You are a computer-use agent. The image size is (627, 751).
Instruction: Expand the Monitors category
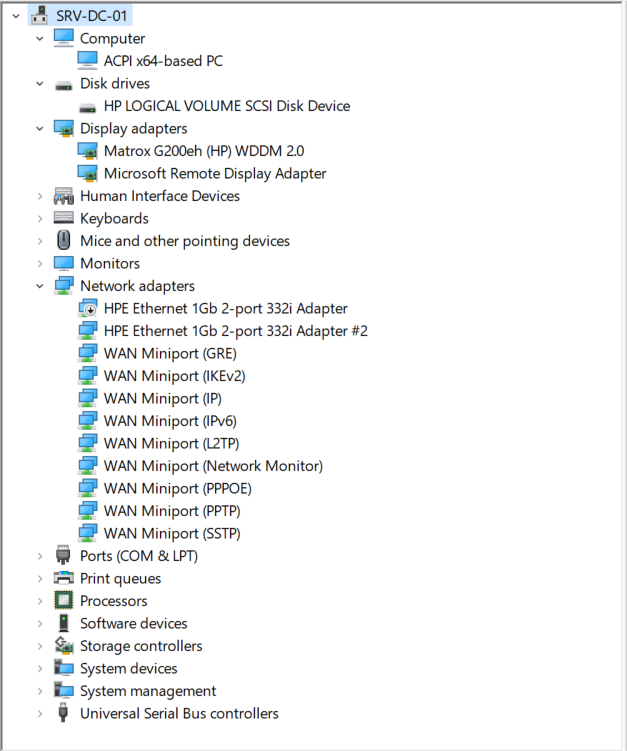[40, 263]
